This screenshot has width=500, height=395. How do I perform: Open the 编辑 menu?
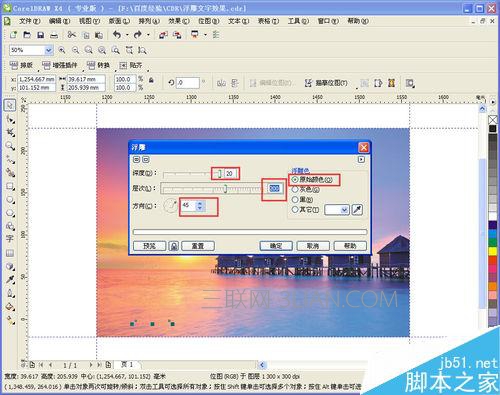click(59, 21)
